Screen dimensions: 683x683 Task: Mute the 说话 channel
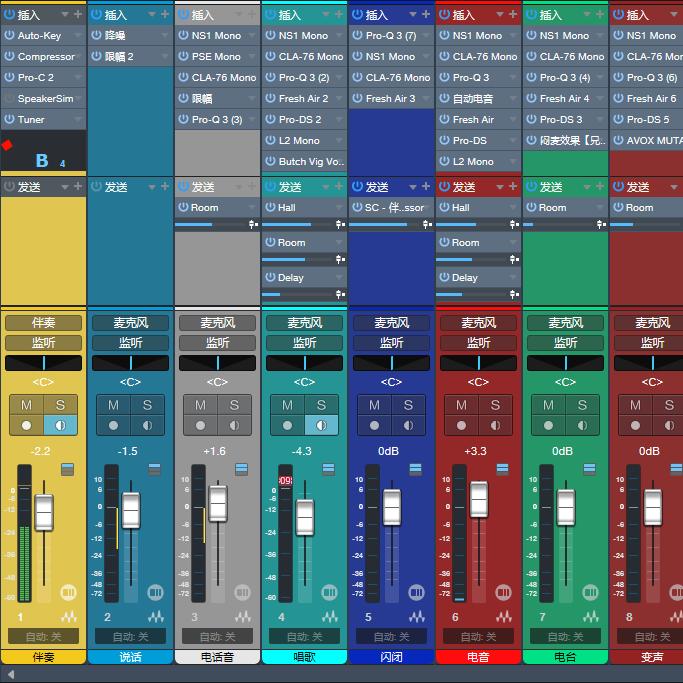pyautogui.click(x=113, y=405)
